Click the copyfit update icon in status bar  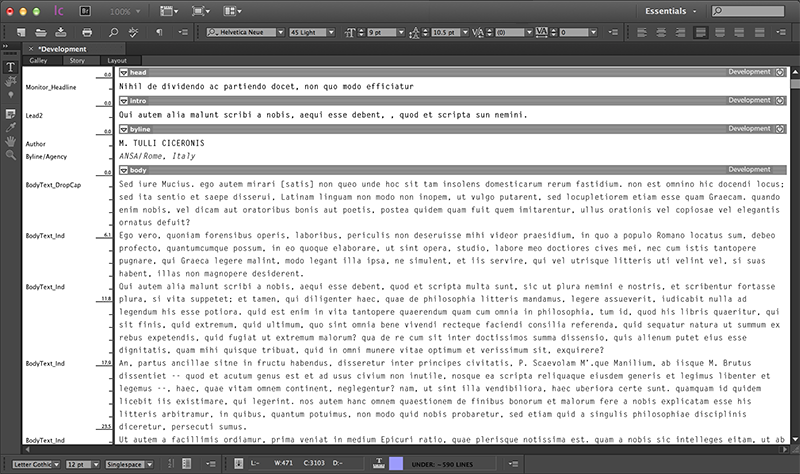pos(238,463)
